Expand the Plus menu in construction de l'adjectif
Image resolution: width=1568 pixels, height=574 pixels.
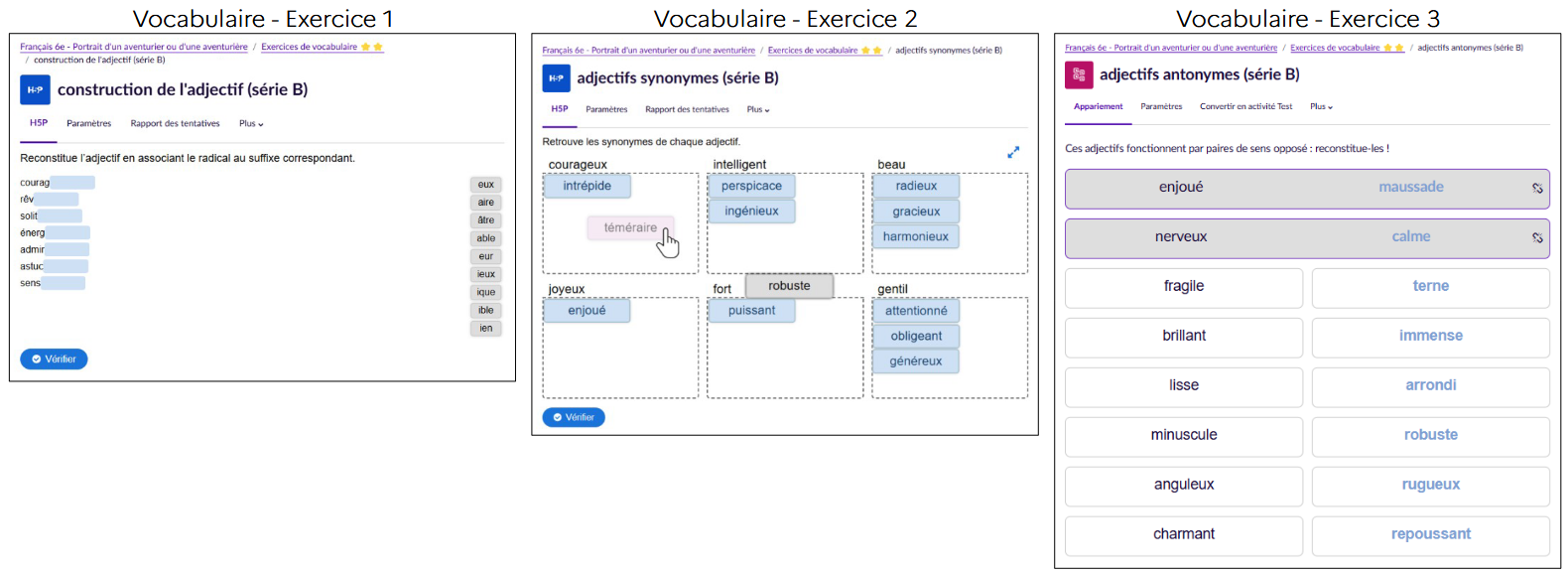[x=251, y=124]
